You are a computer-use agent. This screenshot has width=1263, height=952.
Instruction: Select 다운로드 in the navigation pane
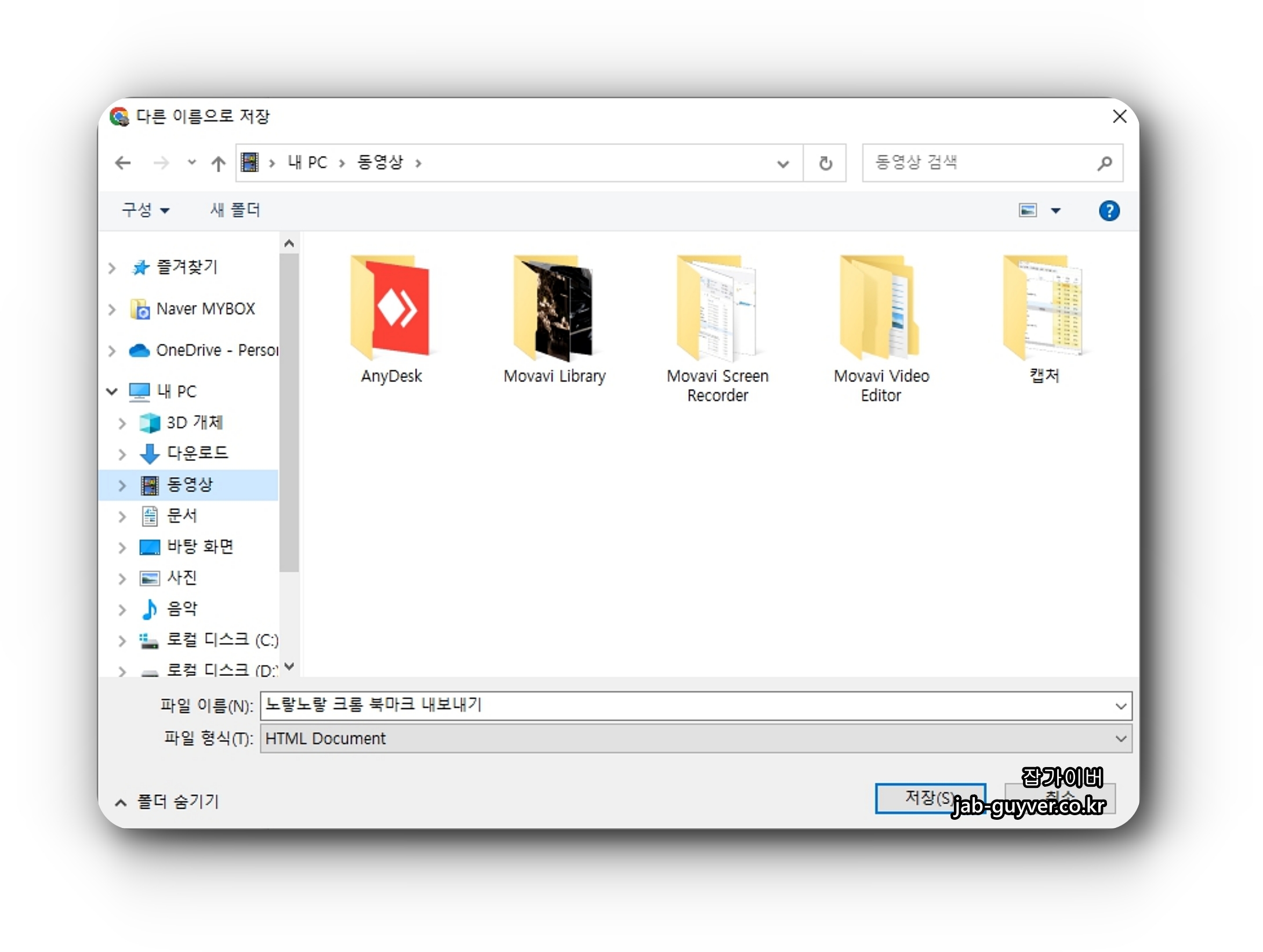point(197,453)
